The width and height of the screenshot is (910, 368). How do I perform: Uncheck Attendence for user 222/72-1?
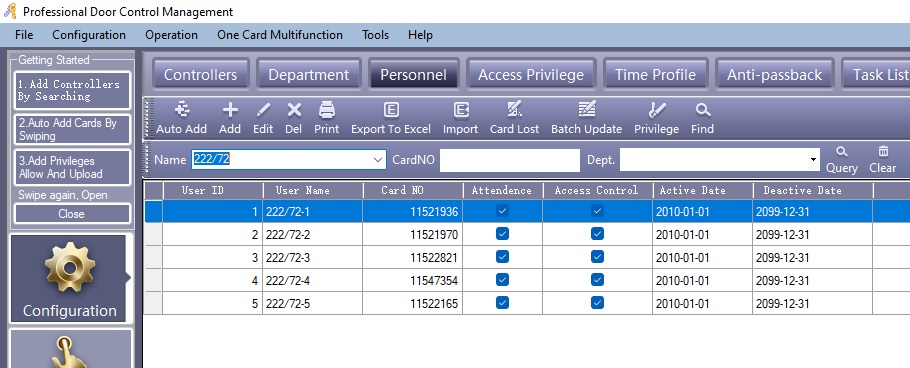click(x=503, y=211)
